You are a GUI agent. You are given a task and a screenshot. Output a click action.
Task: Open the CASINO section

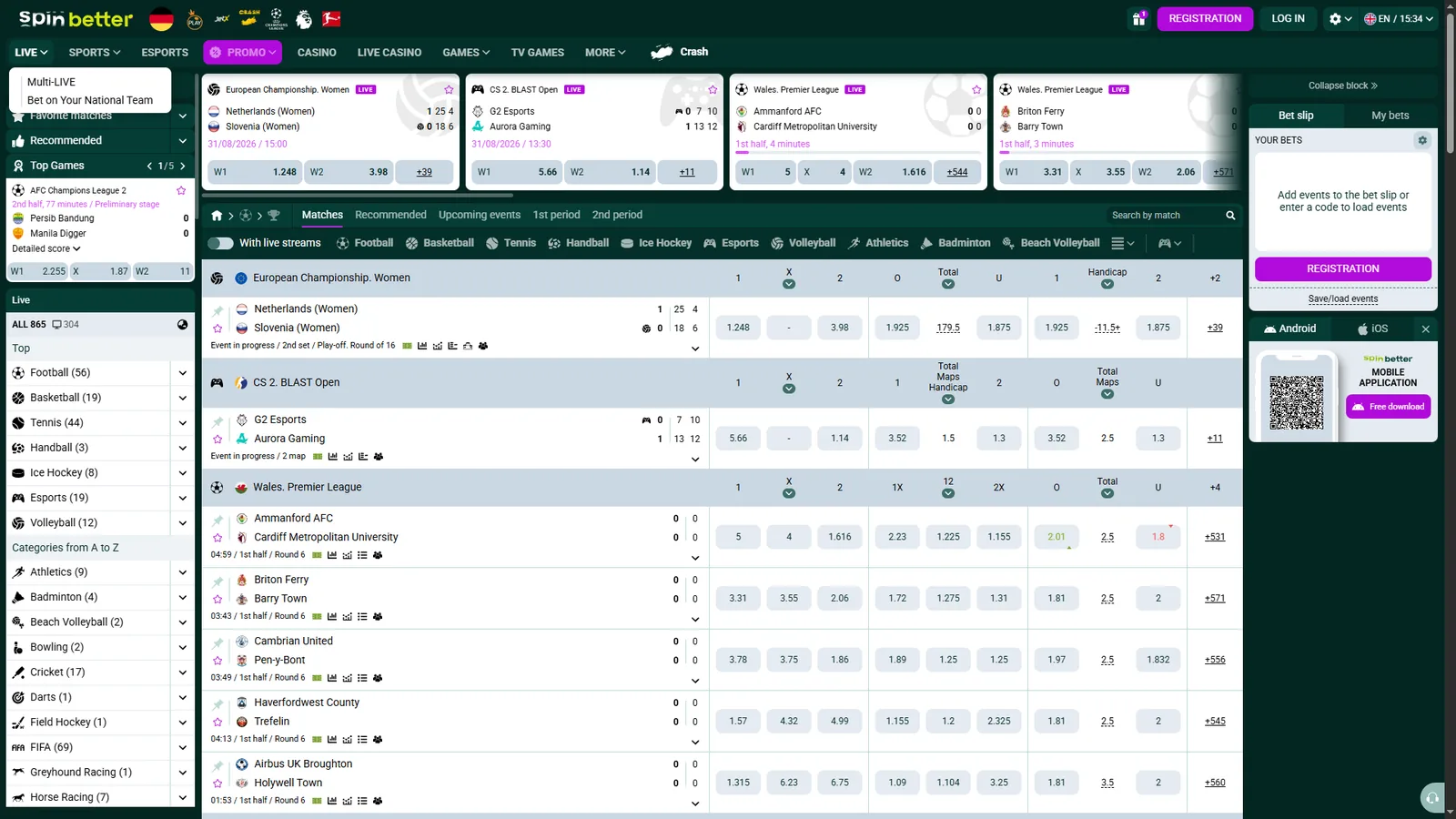317,53
